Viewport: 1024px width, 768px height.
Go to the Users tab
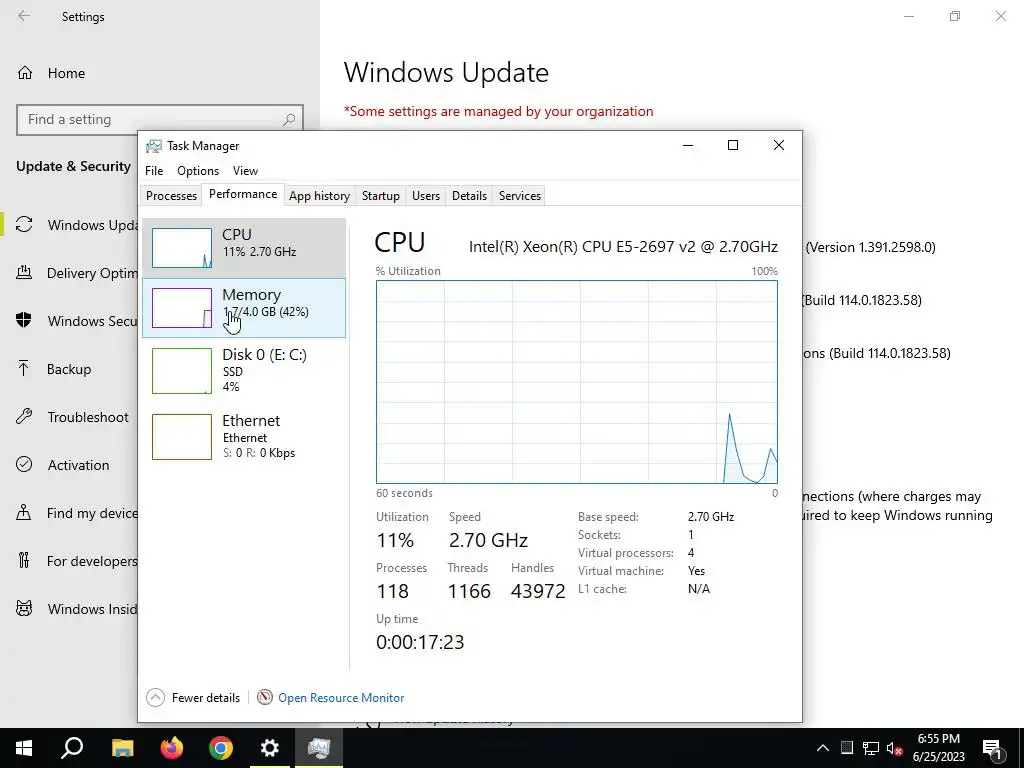[x=426, y=196]
